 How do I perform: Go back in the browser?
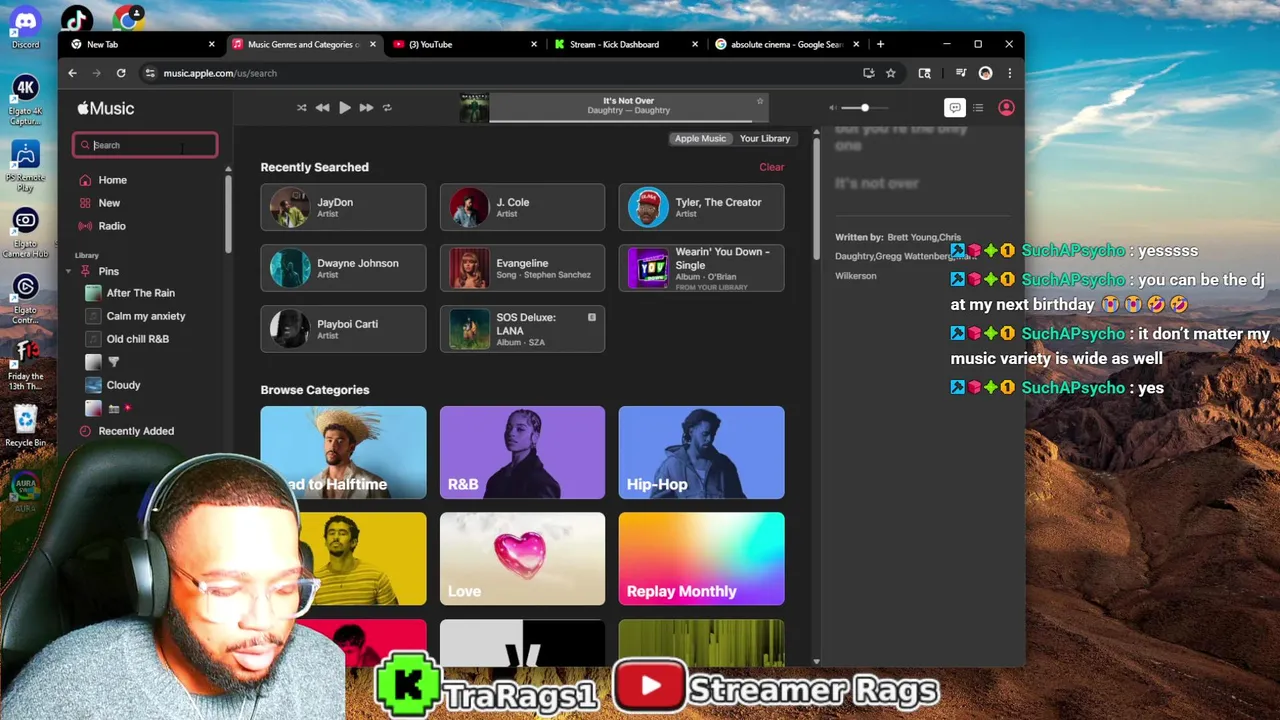[72, 73]
